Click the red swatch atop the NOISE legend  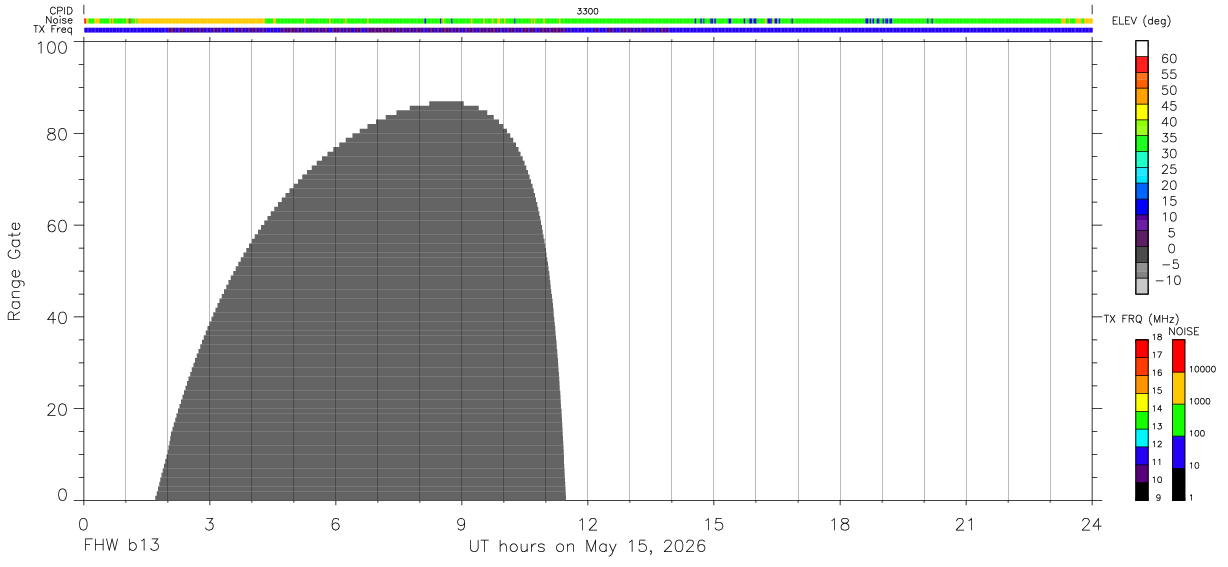click(1179, 356)
